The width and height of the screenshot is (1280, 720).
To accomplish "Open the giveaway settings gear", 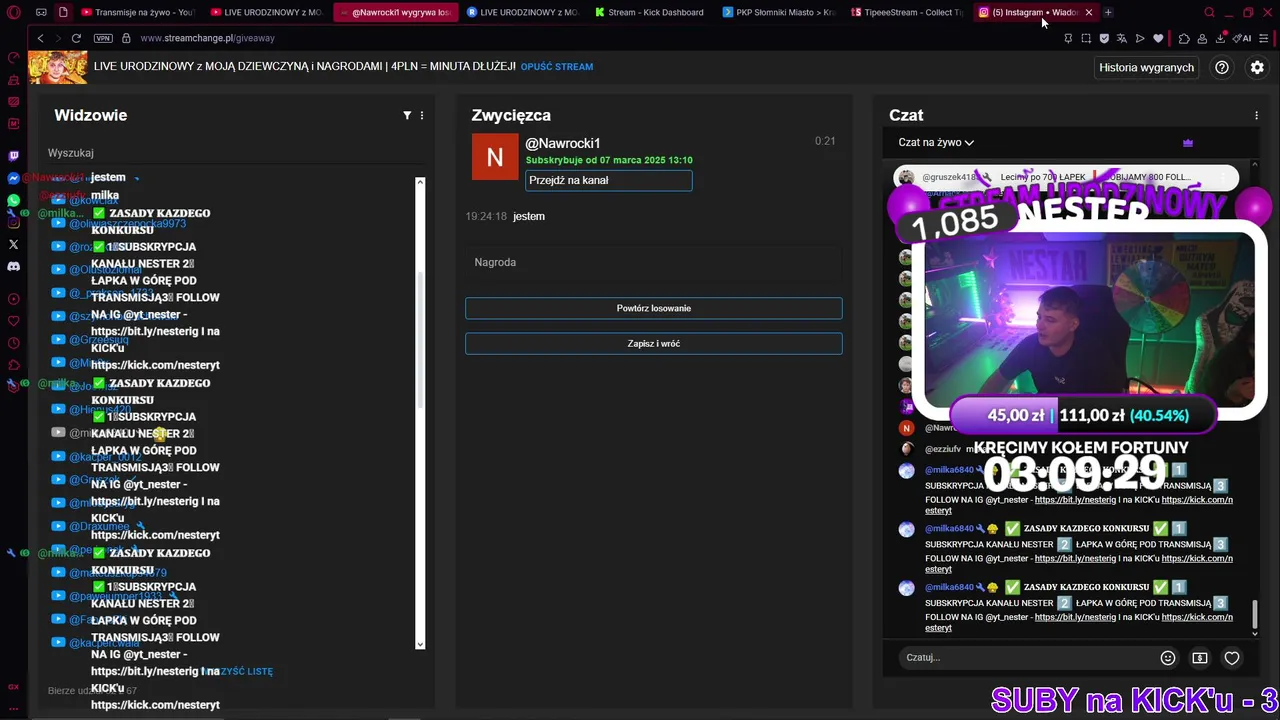I will pyautogui.click(x=1257, y=67).
